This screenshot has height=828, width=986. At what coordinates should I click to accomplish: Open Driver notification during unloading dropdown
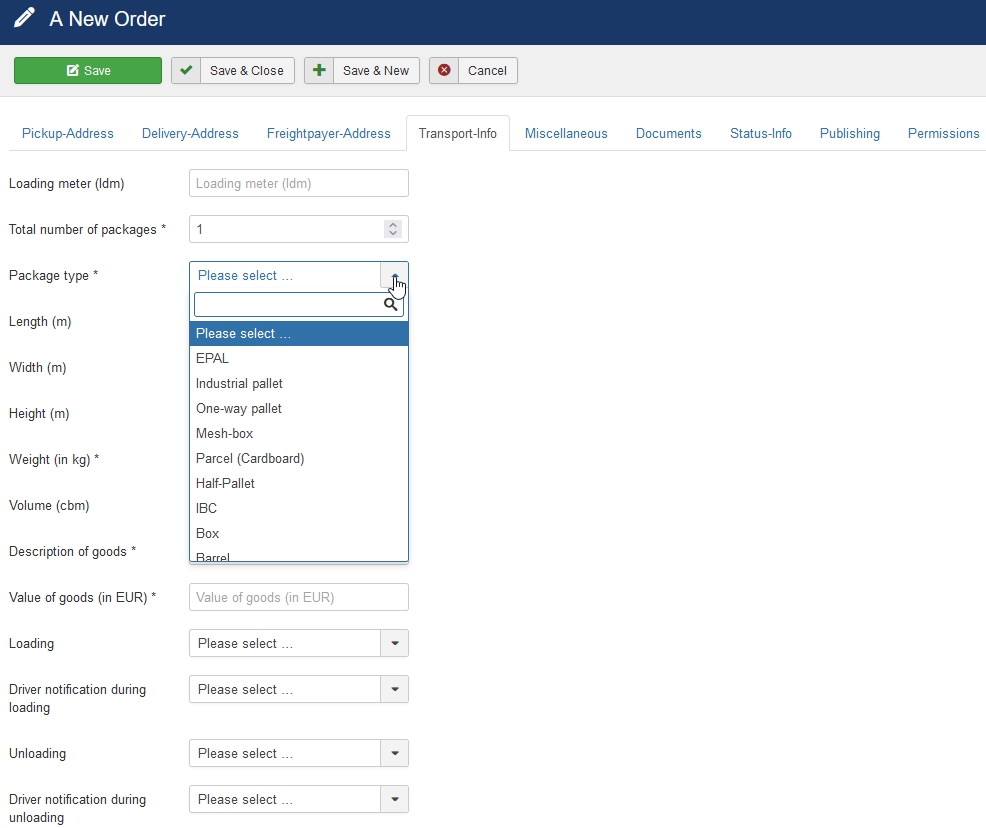click(299, 799)
